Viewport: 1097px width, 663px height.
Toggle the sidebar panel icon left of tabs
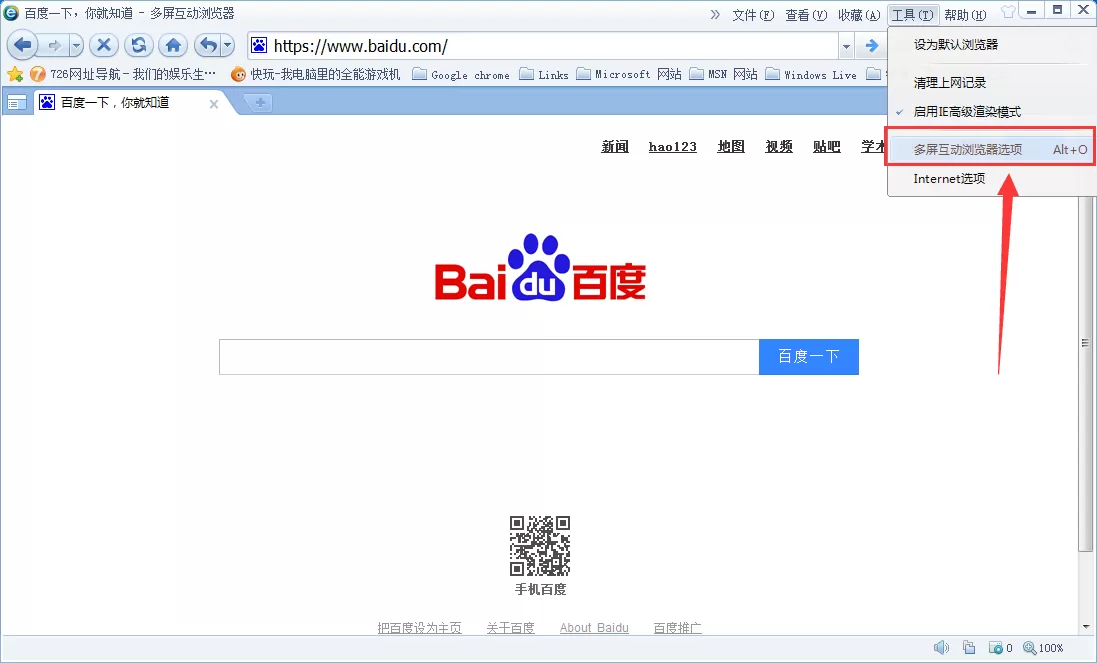pyautogui.click(x=16, y=103)
